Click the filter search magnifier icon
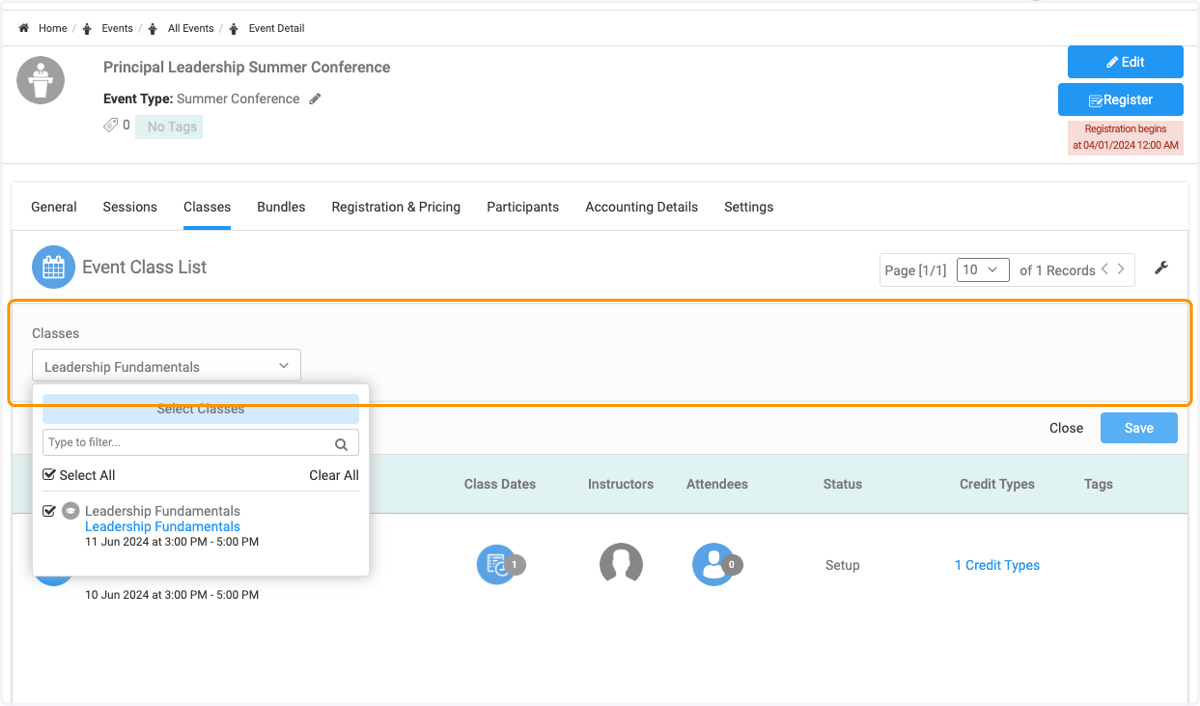This screenshot has height=706, width=1200. click(x=341, y=444)
